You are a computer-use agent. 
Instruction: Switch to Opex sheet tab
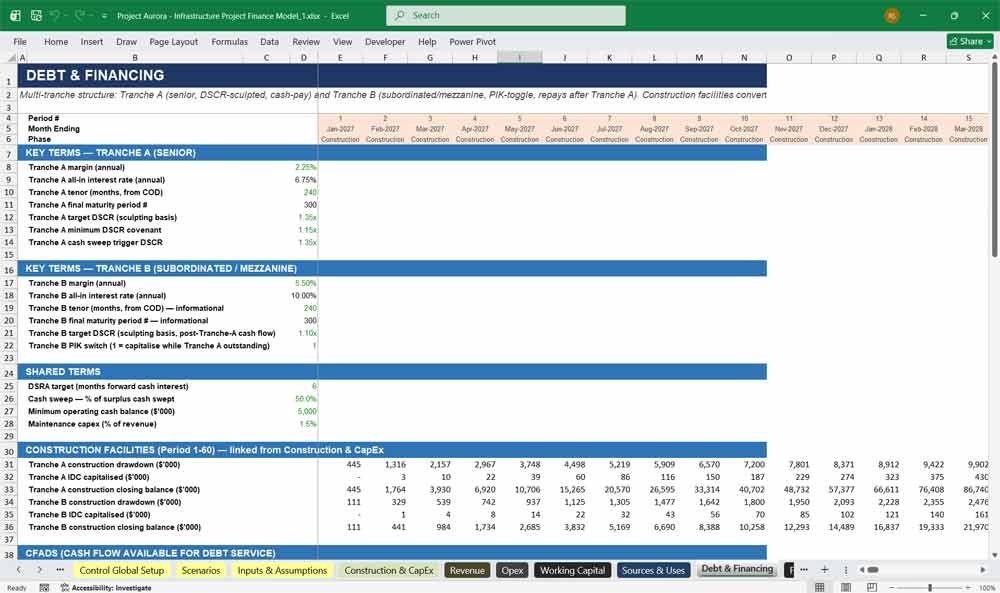tap(512, 570)
